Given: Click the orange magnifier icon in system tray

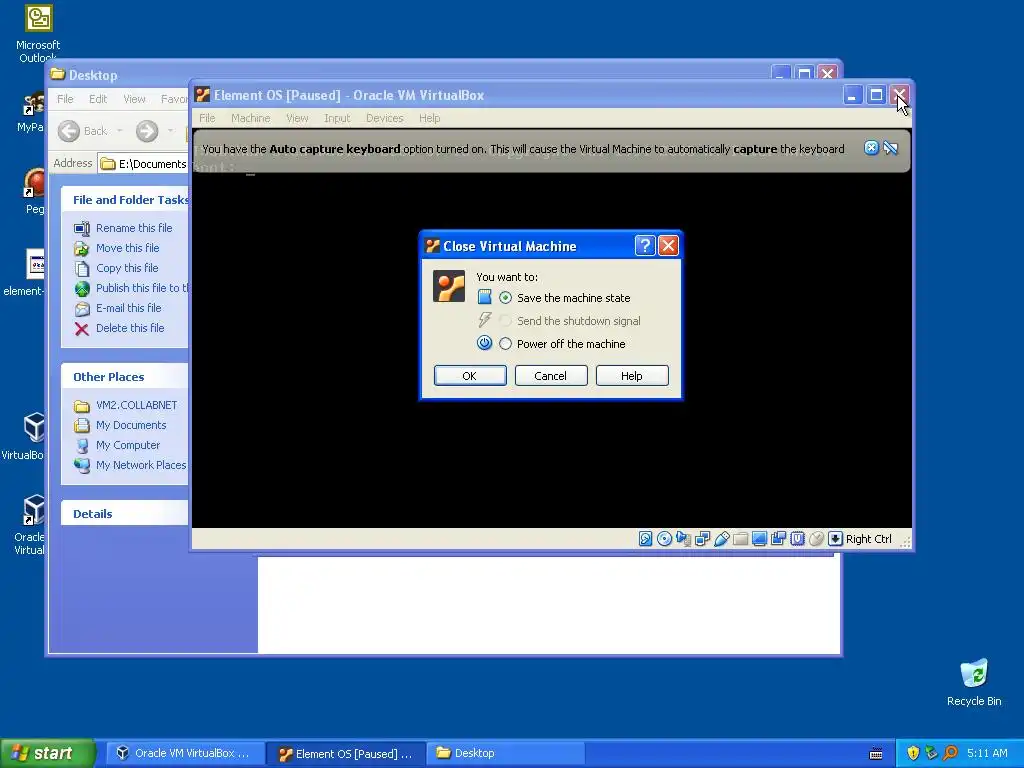Looking at the screenshot, I should click(950, 753).
